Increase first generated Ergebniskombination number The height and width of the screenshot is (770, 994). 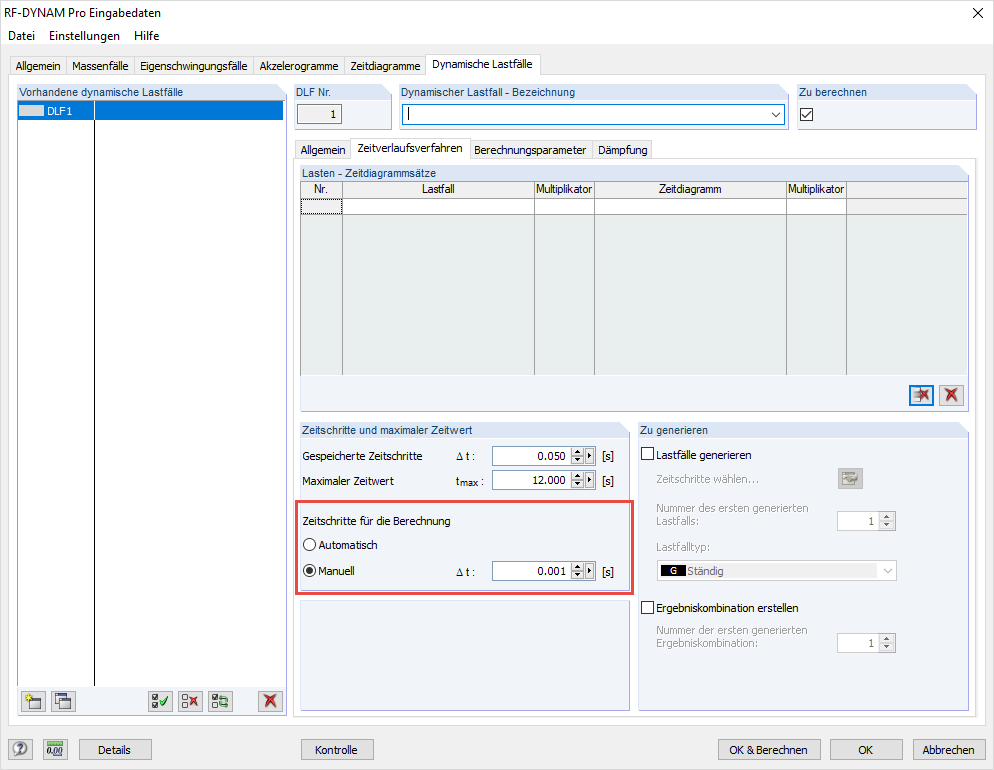(x=888, y=639)
